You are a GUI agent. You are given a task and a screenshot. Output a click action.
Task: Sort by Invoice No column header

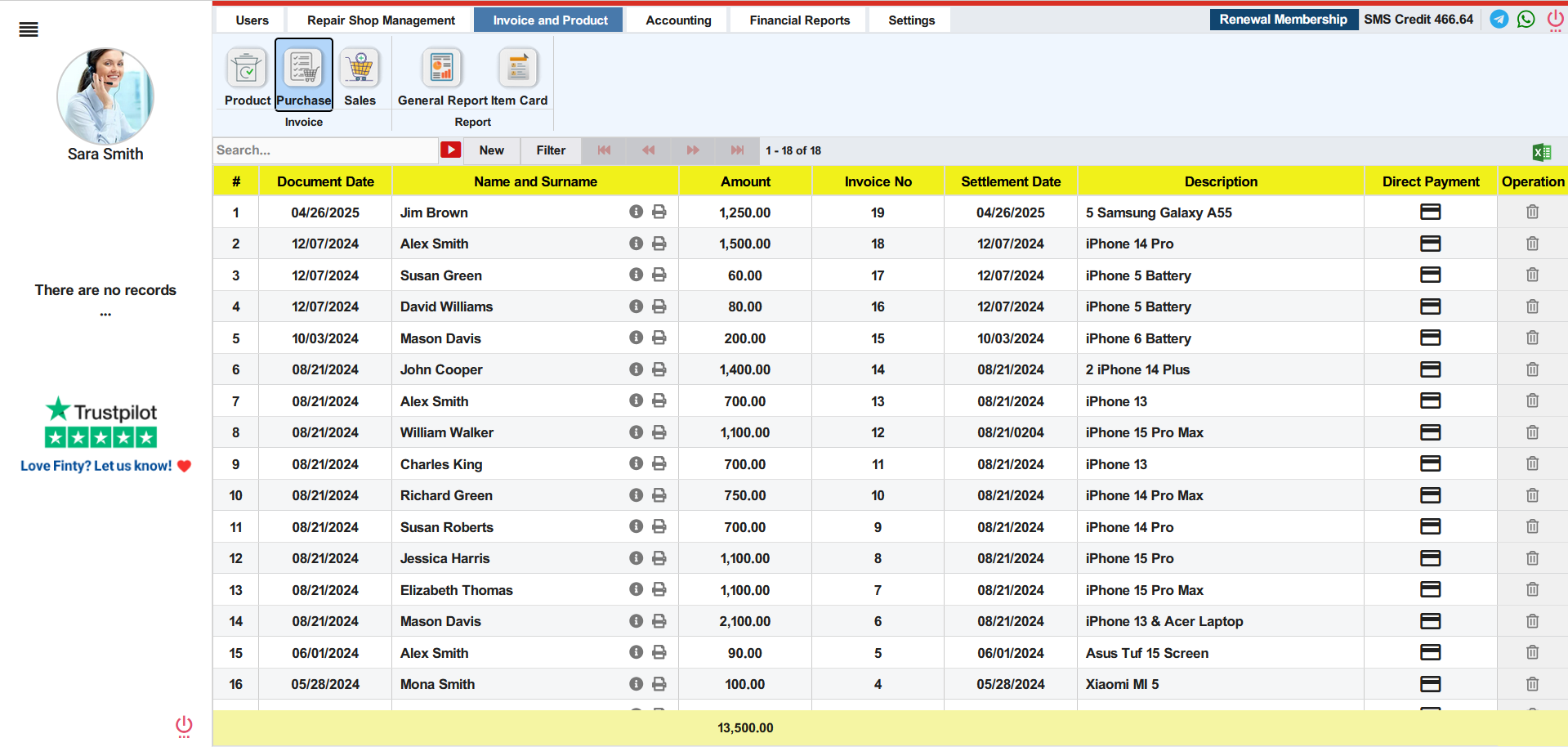(x=878, y=181)
